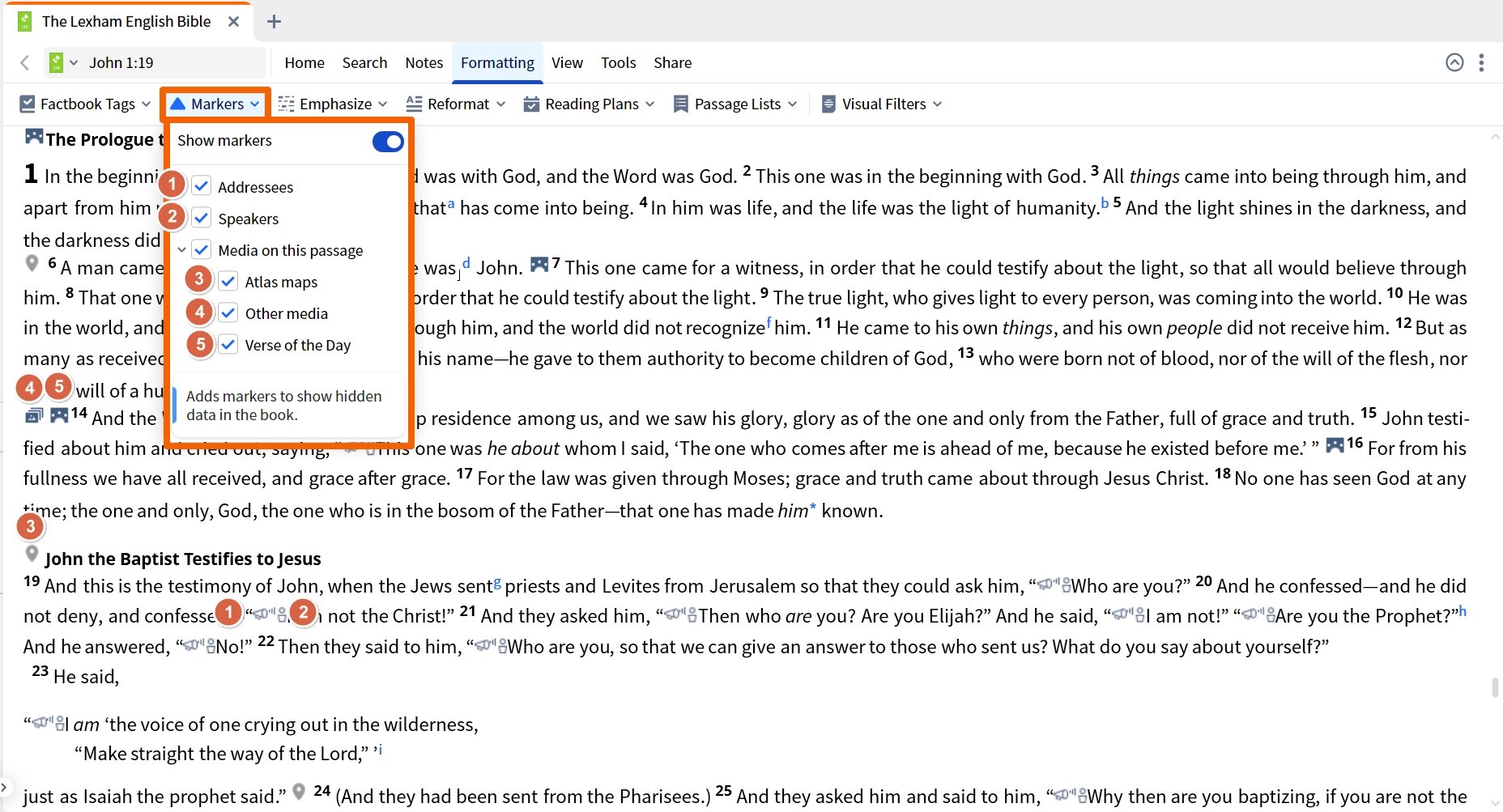Screen dimensions: 1503x812
Task: Select the Formatting tab
Action: [x=497, y=62]
